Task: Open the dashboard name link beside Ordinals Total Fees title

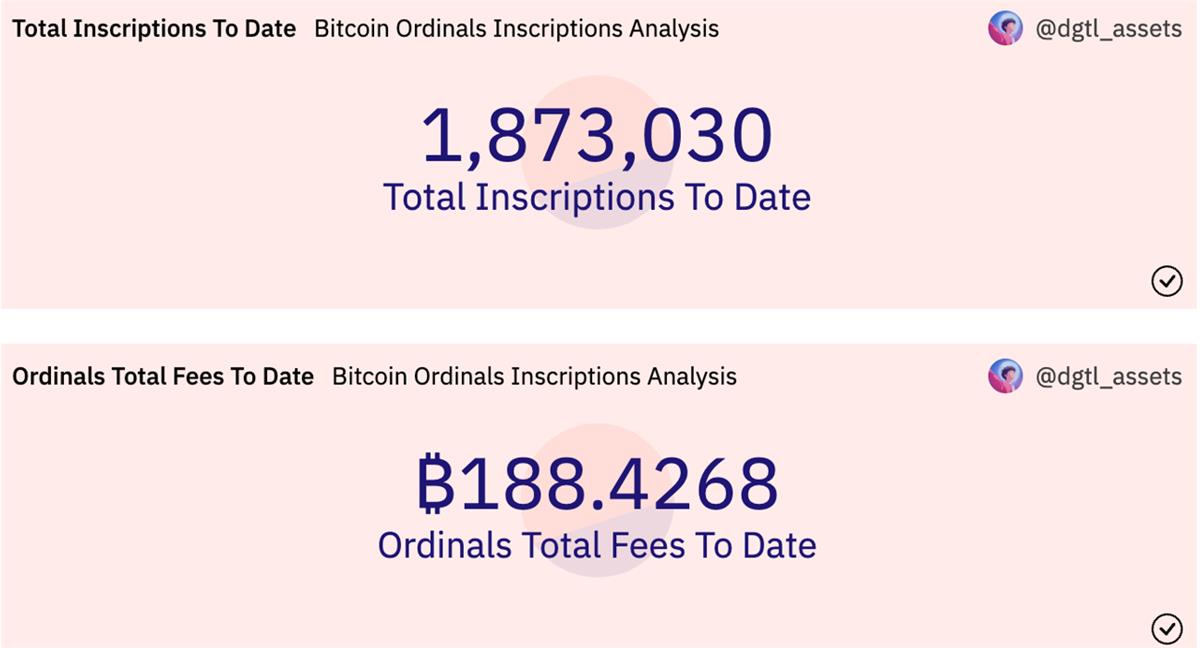Action: [x=534, y=377]
